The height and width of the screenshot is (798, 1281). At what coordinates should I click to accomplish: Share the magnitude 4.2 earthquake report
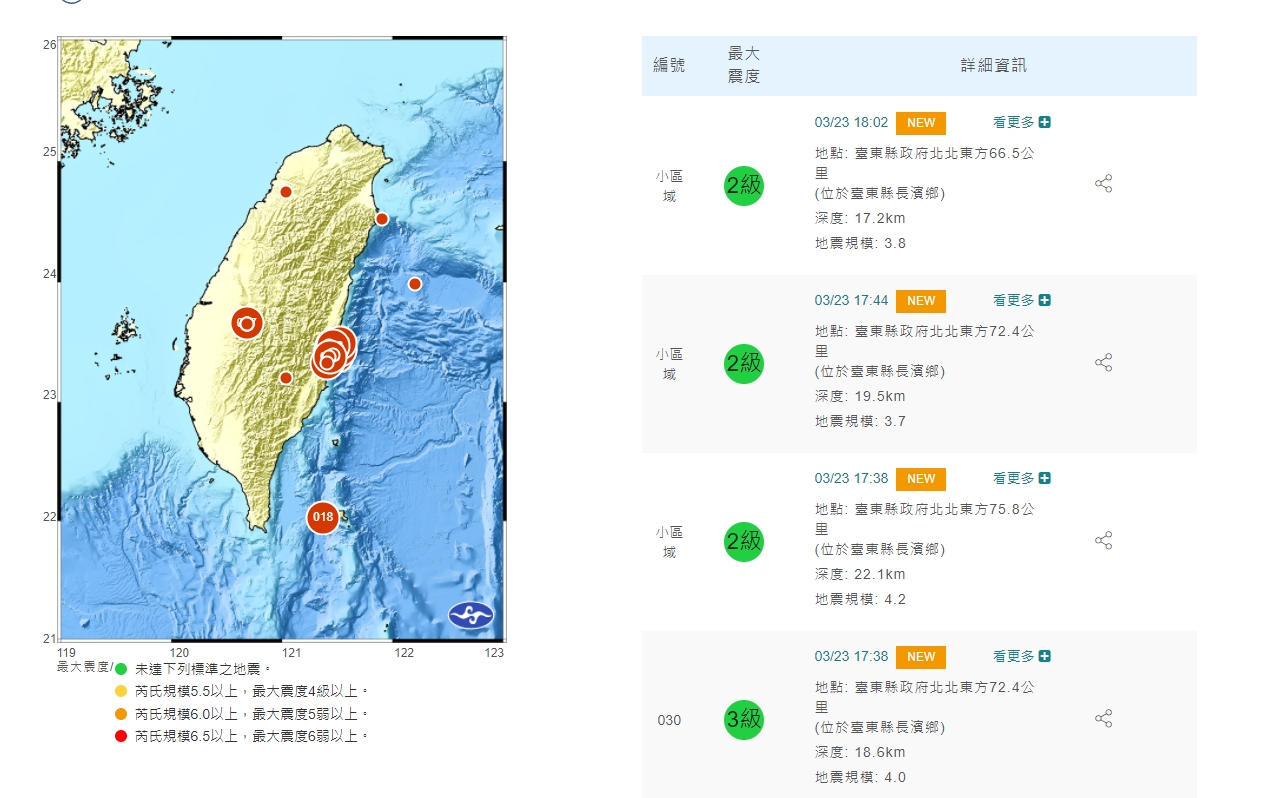click(1103, 540)
